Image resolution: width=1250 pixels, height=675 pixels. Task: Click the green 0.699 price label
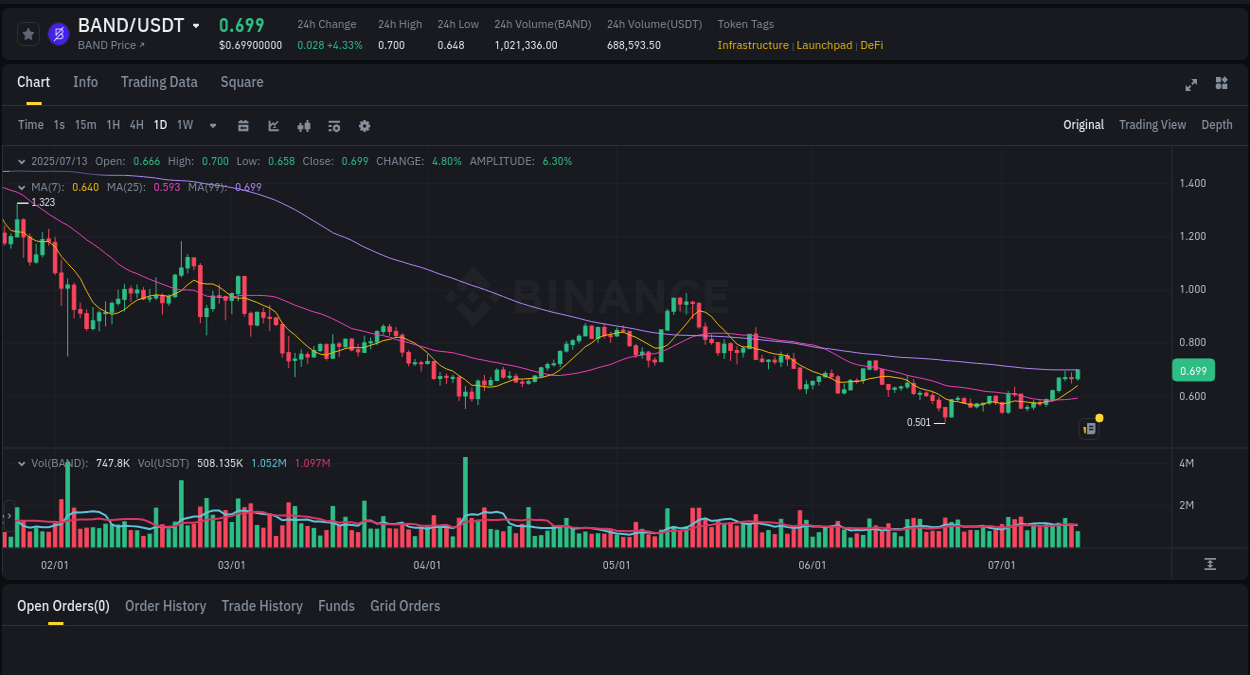(1193, 370)
